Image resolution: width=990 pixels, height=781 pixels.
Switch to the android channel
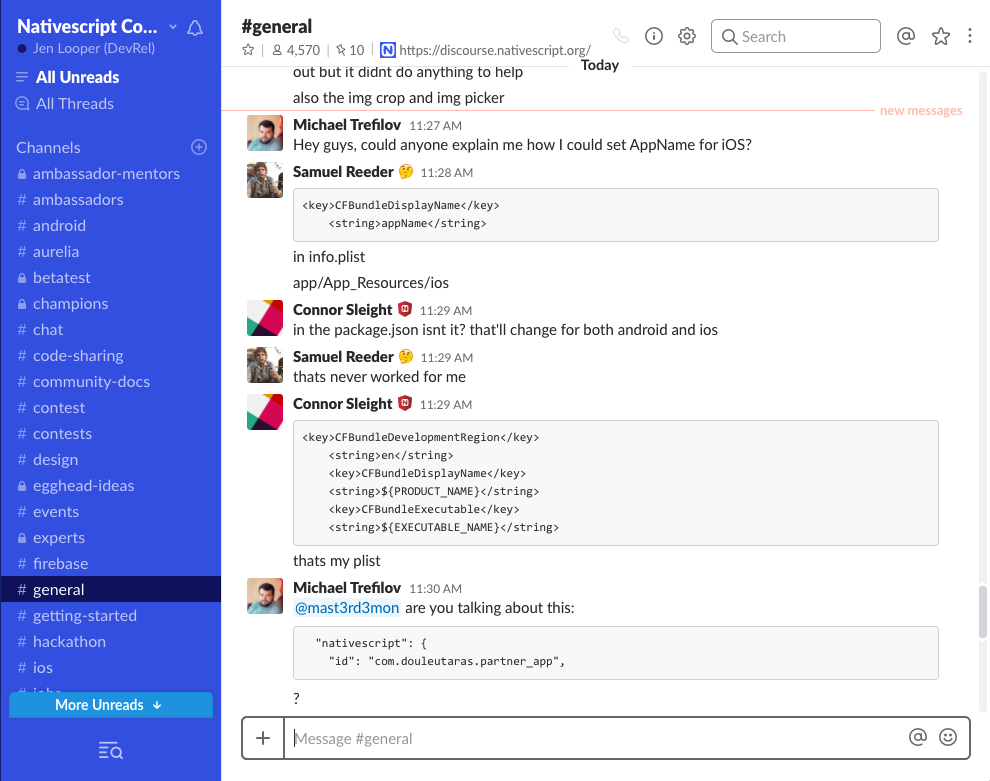(x=59, y=225)
